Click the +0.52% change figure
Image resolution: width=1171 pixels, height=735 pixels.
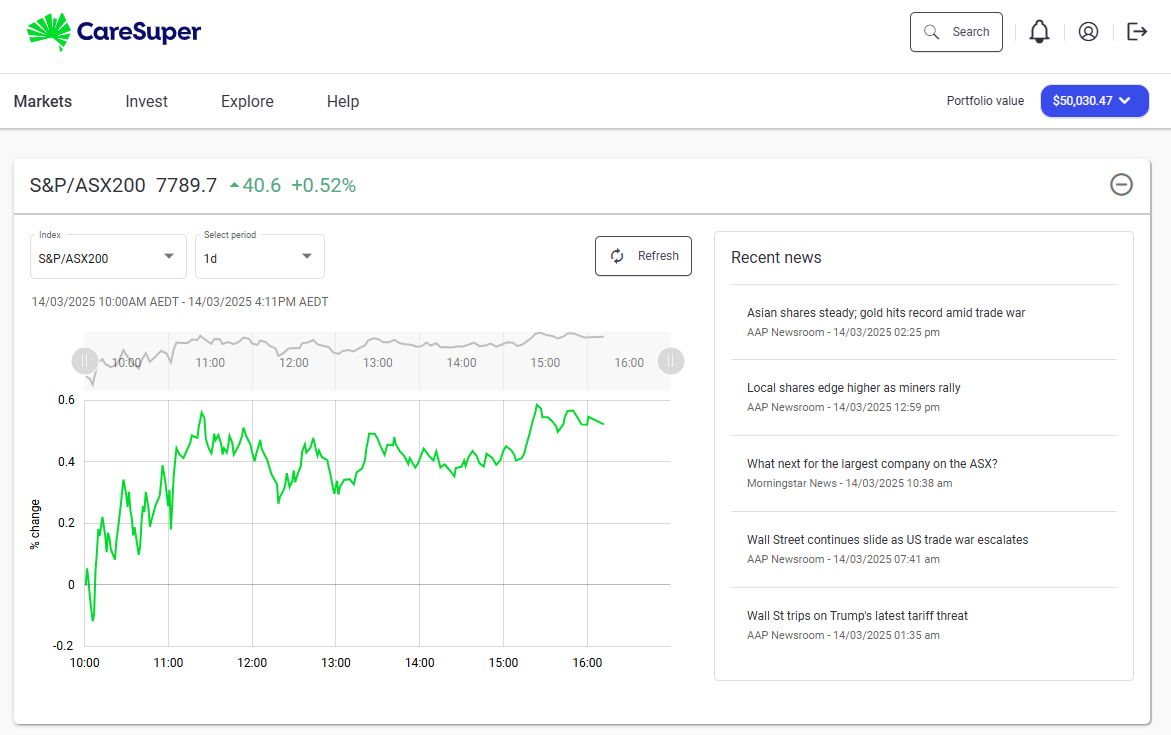coord(323,185)
